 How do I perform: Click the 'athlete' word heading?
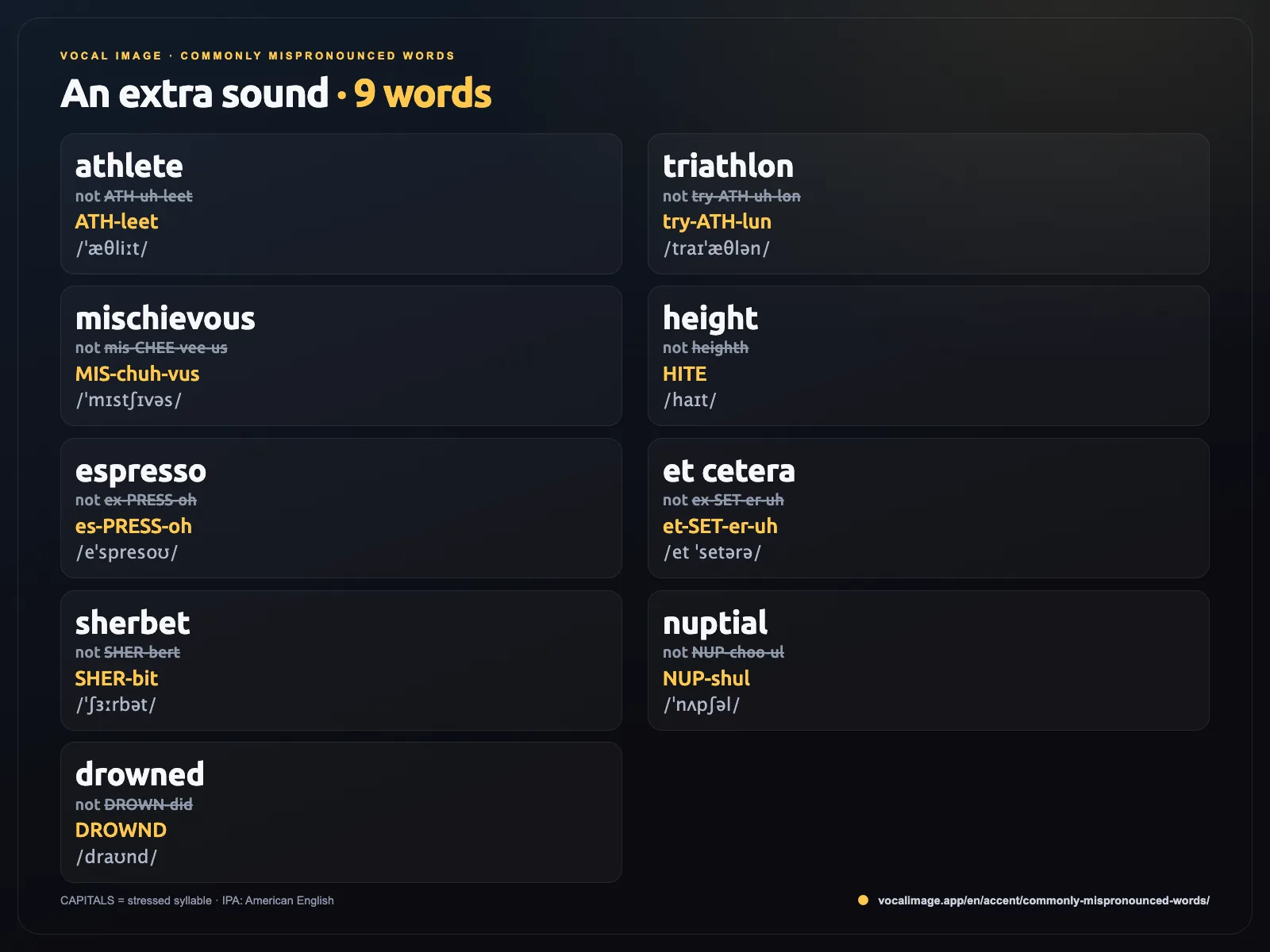pos(129,166)
